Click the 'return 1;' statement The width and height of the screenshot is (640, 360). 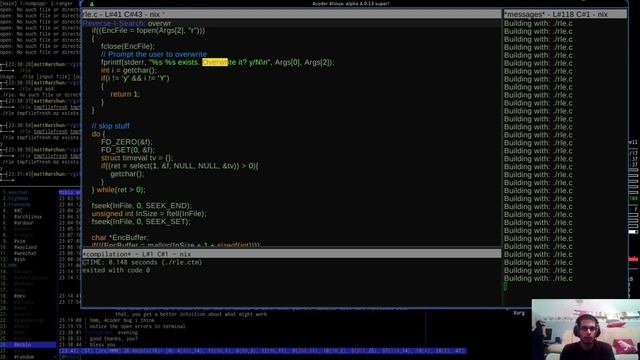124,94
